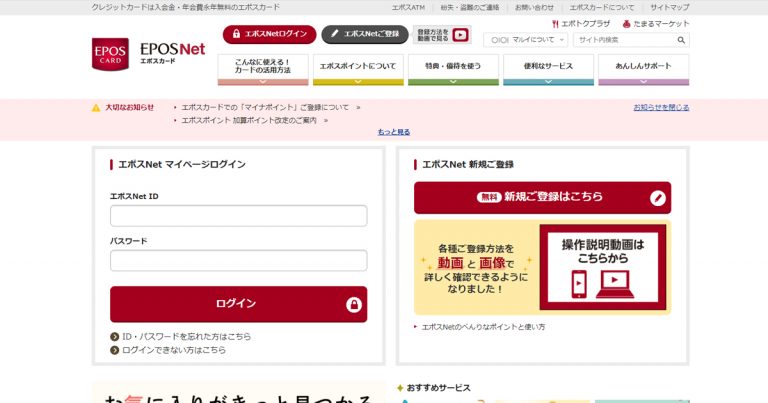Screen dimensions: 768x403
Task: Open サイトマップ top link
Action: click(x=670, y=7)
